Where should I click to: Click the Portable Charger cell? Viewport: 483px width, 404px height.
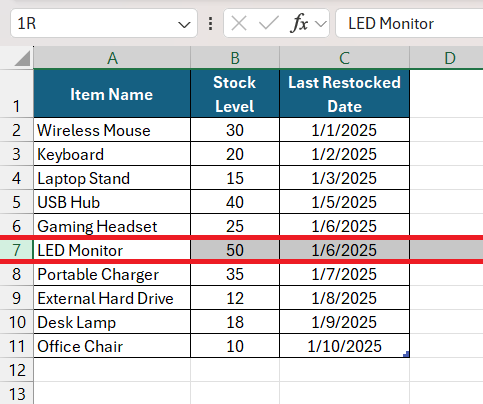[x=112, y=274]
